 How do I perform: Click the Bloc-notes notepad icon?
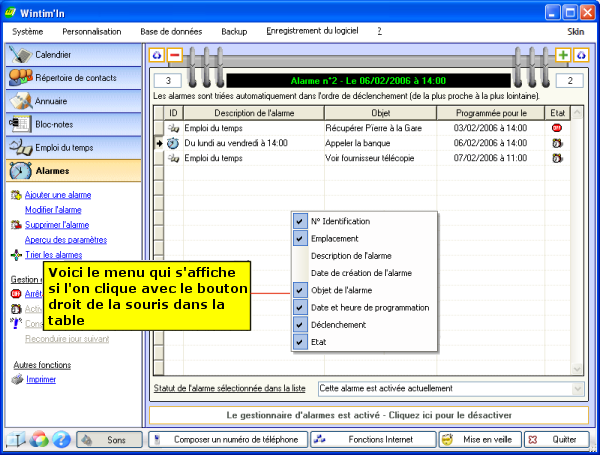(x=20, y=124)
